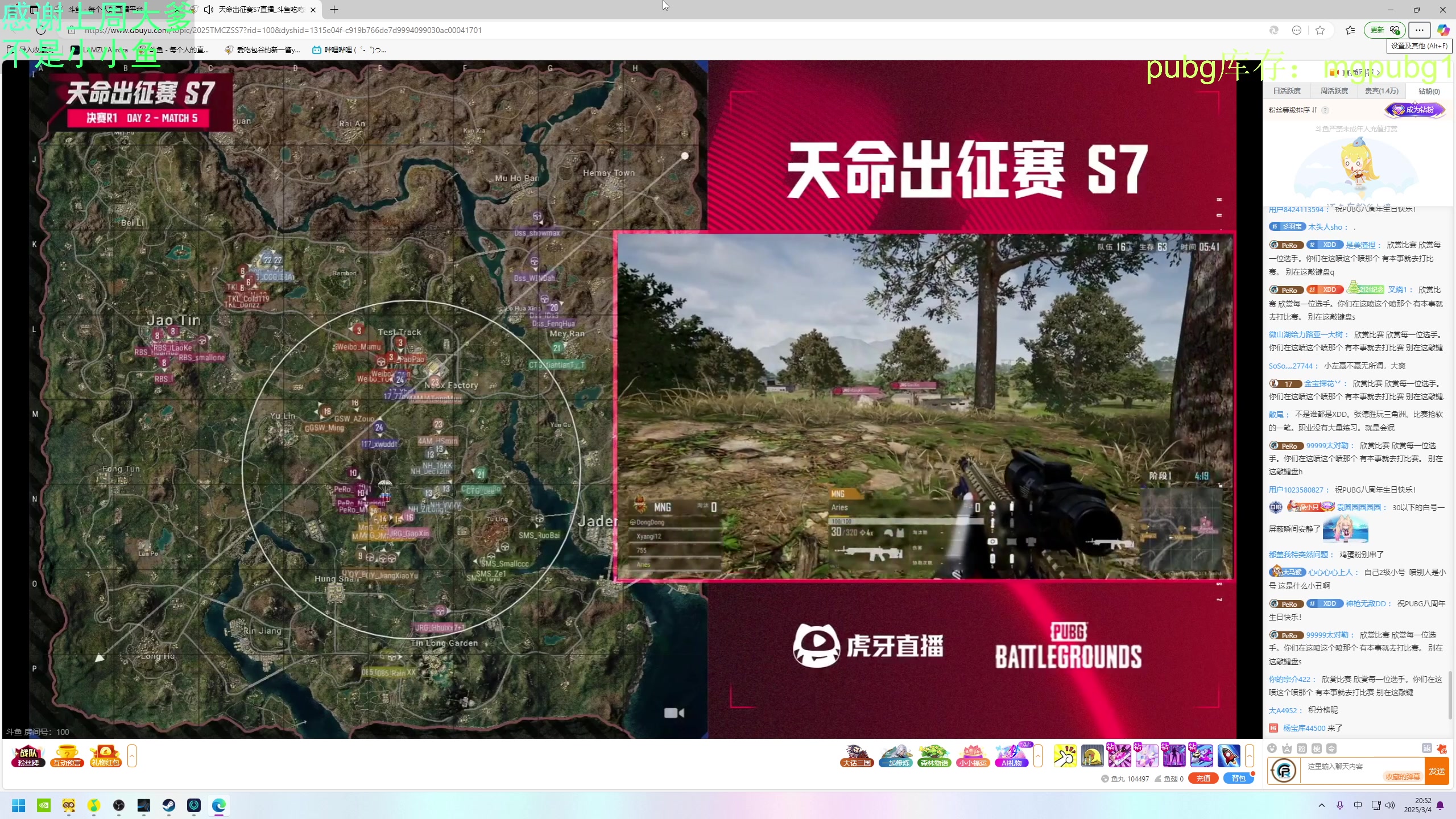
Task: Send the yellow clapping hand gift
Action: 1065,756
